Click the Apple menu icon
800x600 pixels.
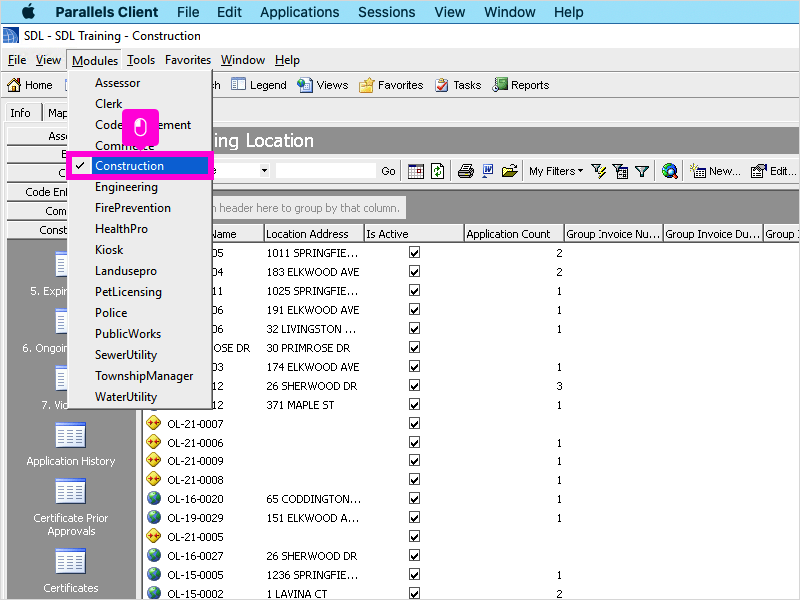click(29, 11)
